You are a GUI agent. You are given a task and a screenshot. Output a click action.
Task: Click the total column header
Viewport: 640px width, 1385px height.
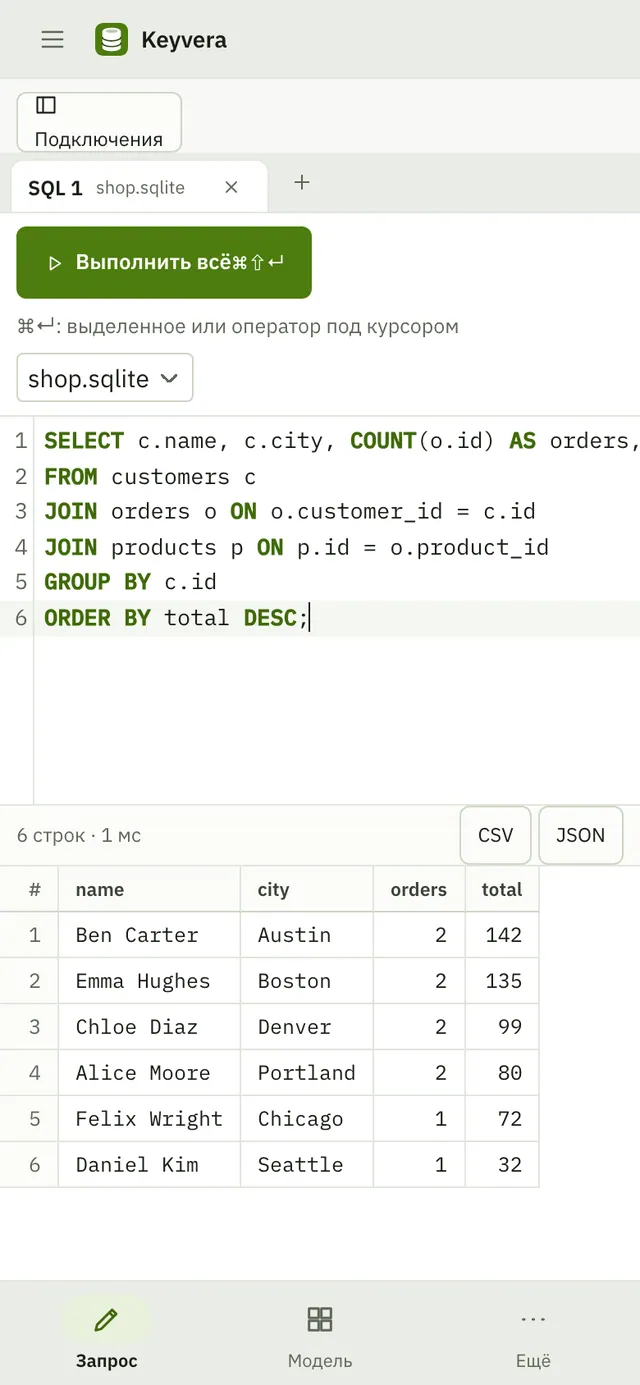click(502, 890)
